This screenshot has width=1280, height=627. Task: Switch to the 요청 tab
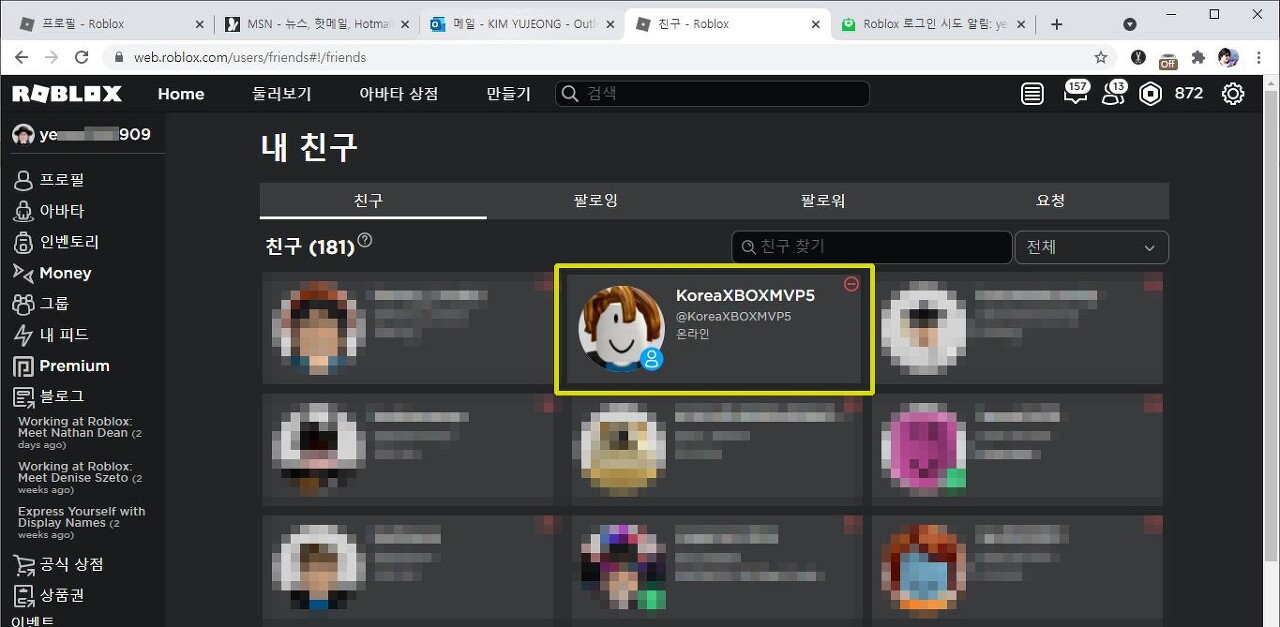tap(1051, 201)
